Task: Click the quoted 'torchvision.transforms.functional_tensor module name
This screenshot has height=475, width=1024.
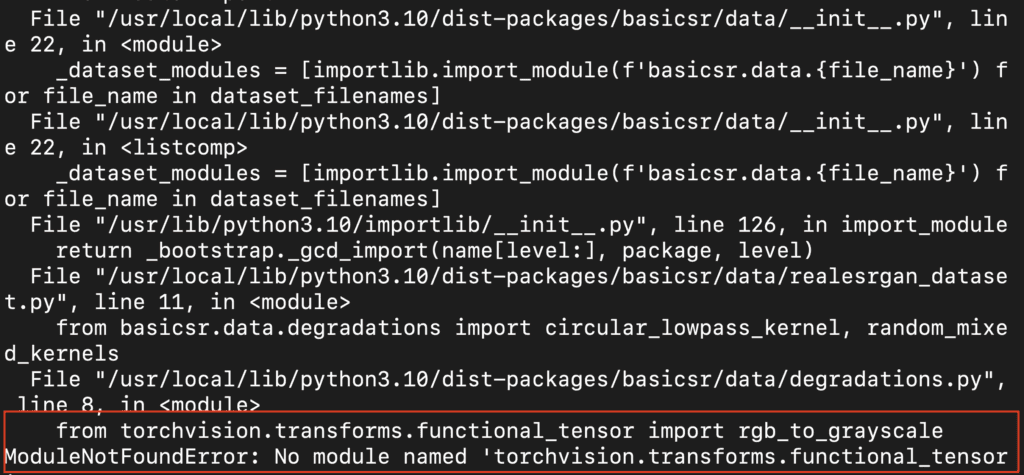Action: click(x=744, y=456)
